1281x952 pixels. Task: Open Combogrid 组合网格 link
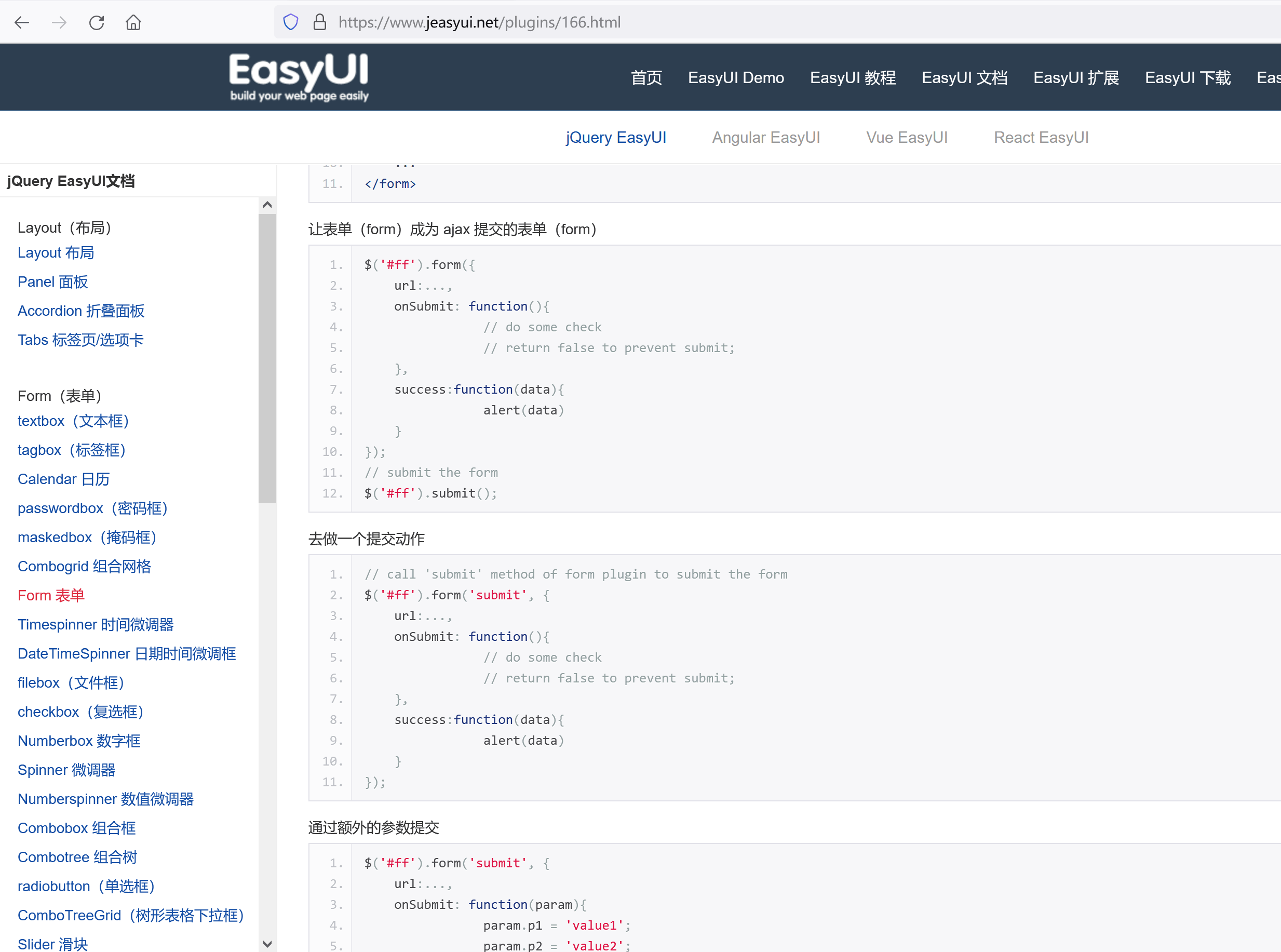(85, 566)
